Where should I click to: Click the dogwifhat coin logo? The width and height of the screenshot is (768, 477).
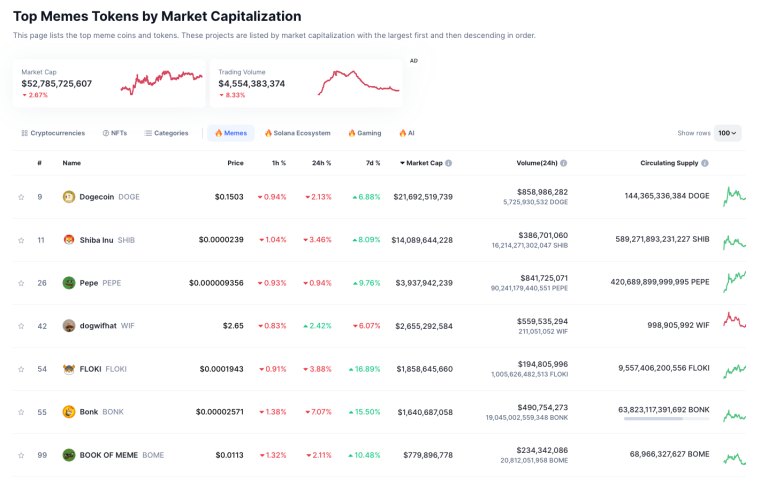[x=69, y=326]
